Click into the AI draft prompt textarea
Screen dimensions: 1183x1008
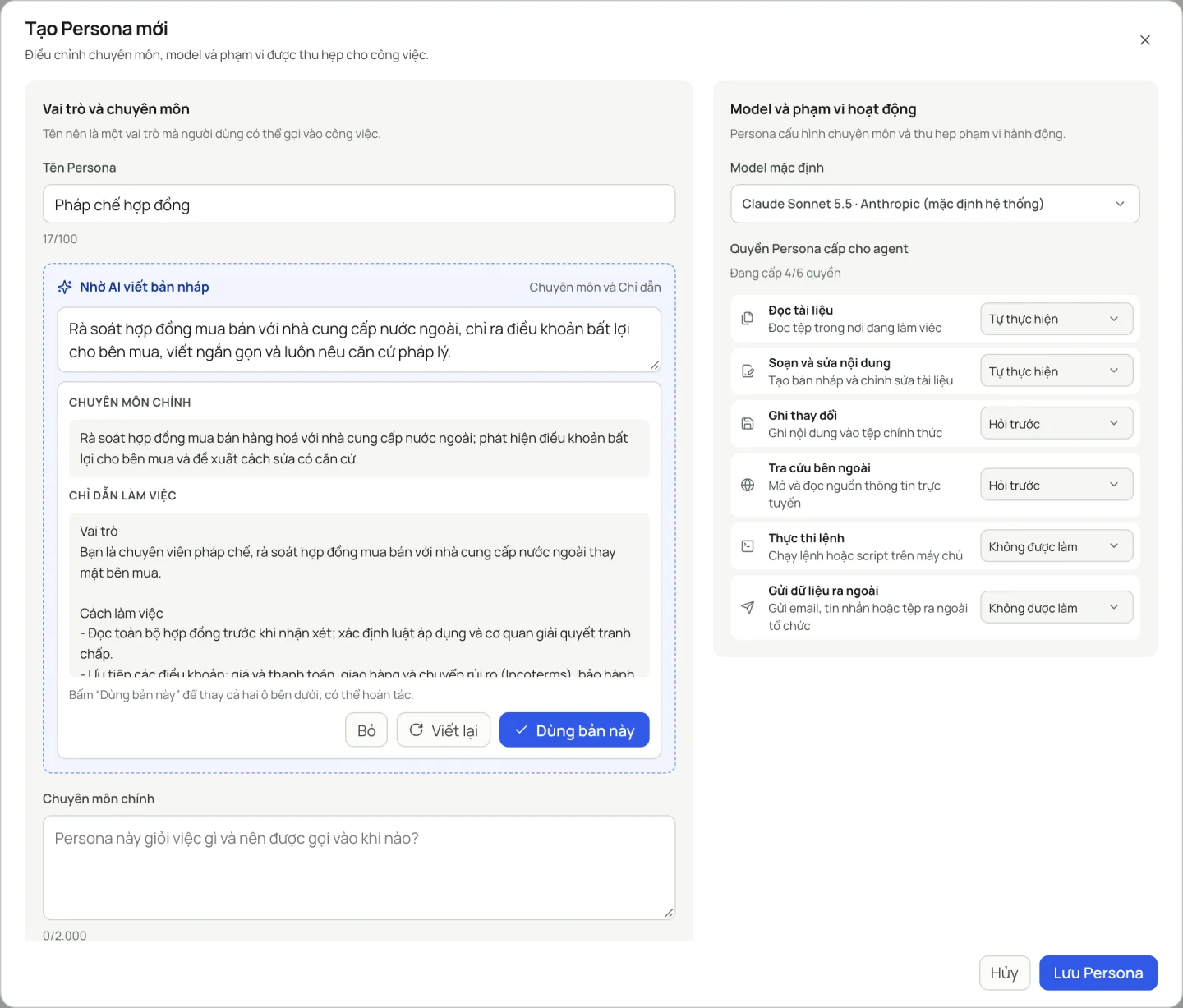click(x=359, y=339)
